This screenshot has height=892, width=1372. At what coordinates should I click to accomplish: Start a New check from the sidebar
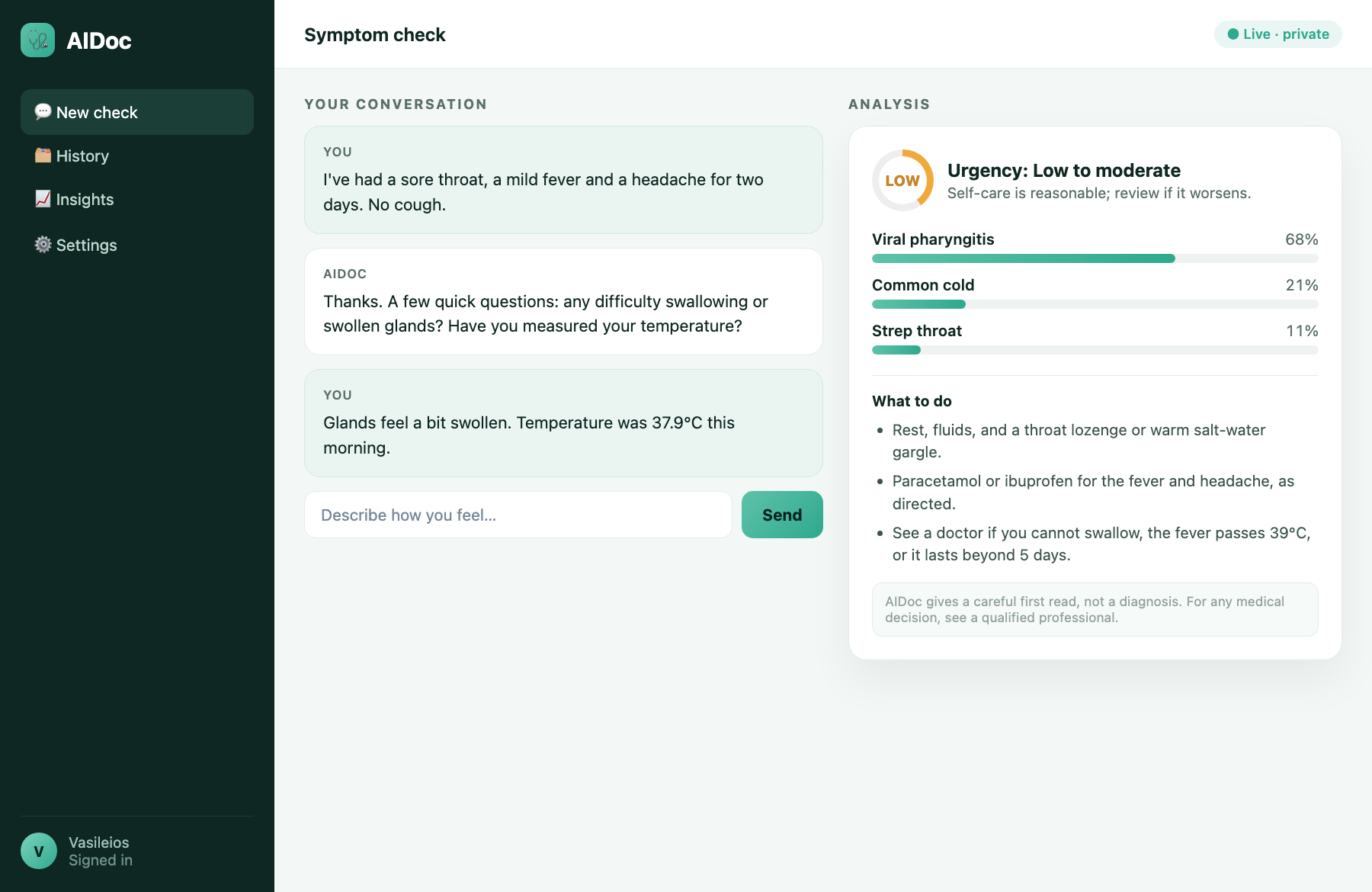[137, 112]
